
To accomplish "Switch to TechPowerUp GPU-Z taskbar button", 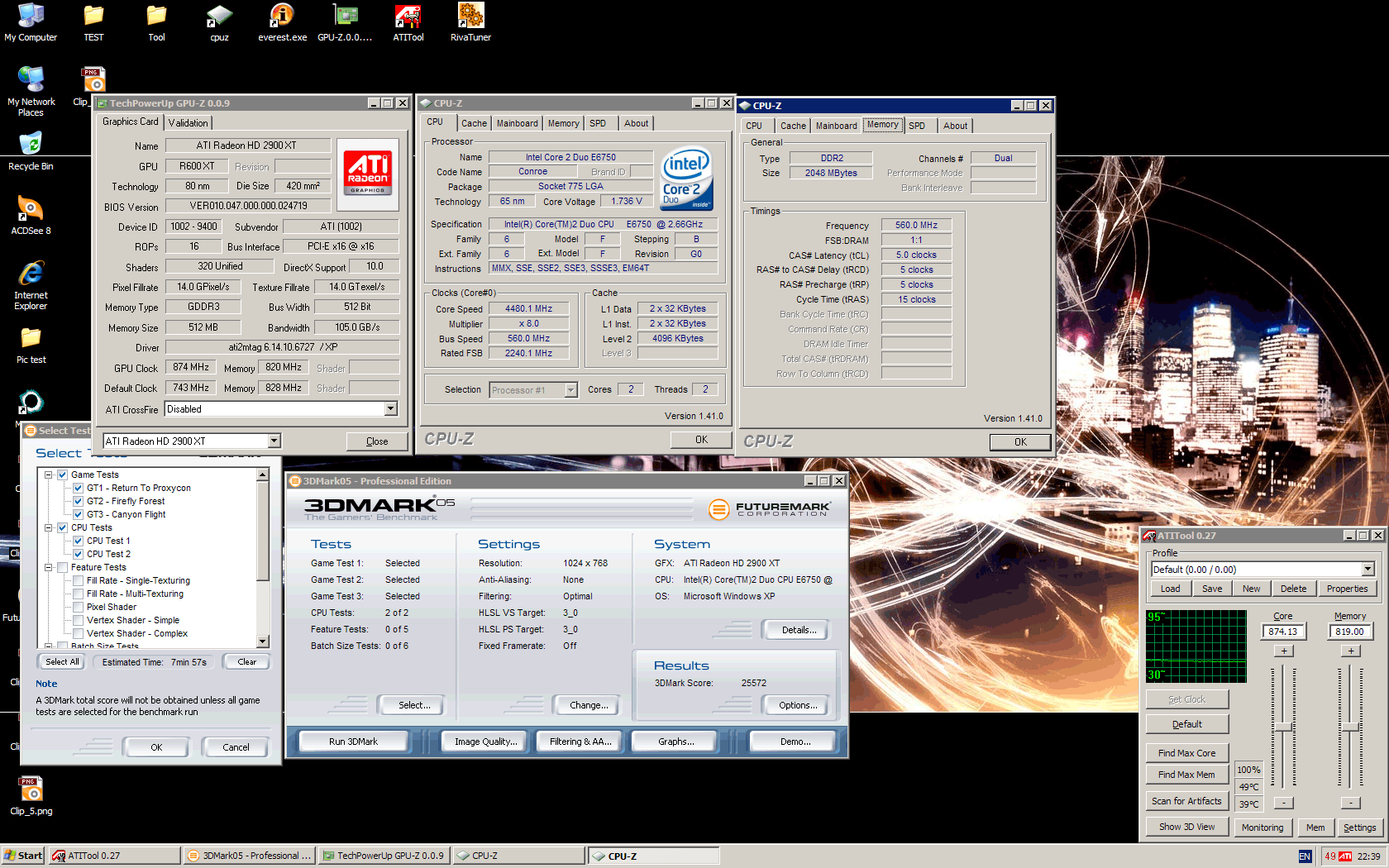I will [x=384, y=856].
